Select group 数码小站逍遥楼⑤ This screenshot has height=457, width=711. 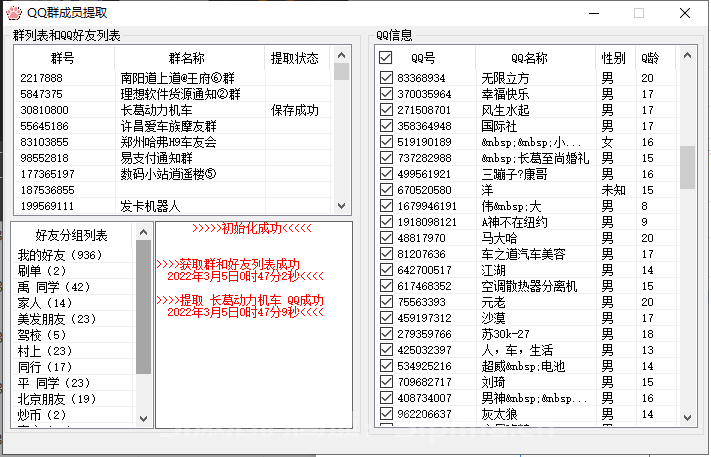(172, 174)
